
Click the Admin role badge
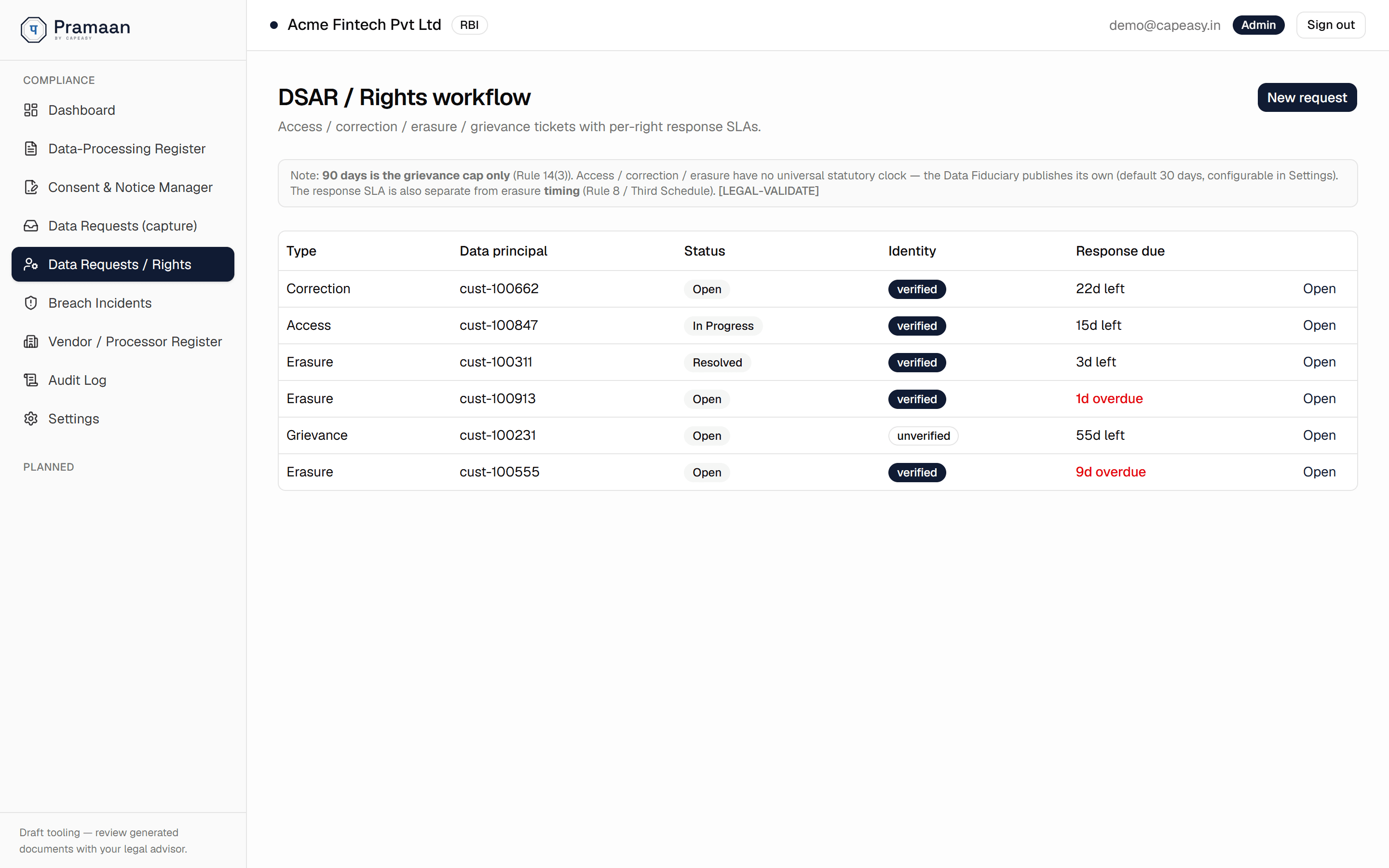pos(1258,25)
